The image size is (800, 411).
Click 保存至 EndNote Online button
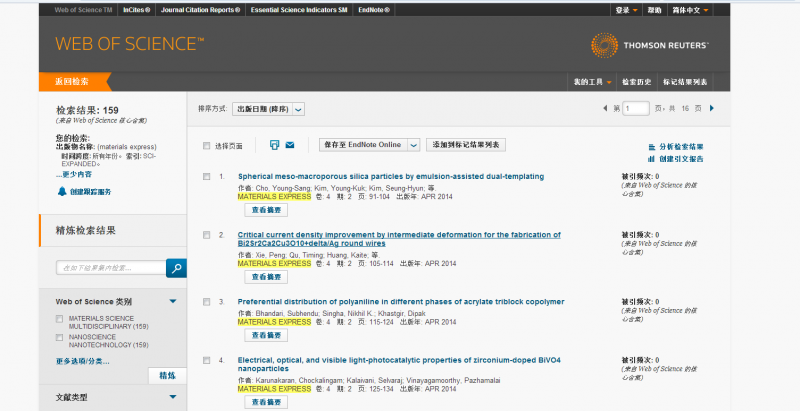click(x=363, y=145)
